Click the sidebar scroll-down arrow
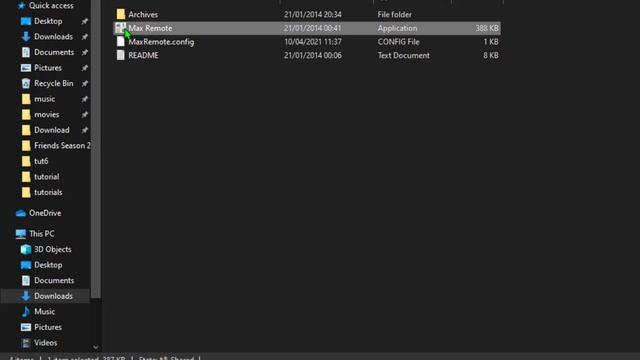 tap(96, 347)
